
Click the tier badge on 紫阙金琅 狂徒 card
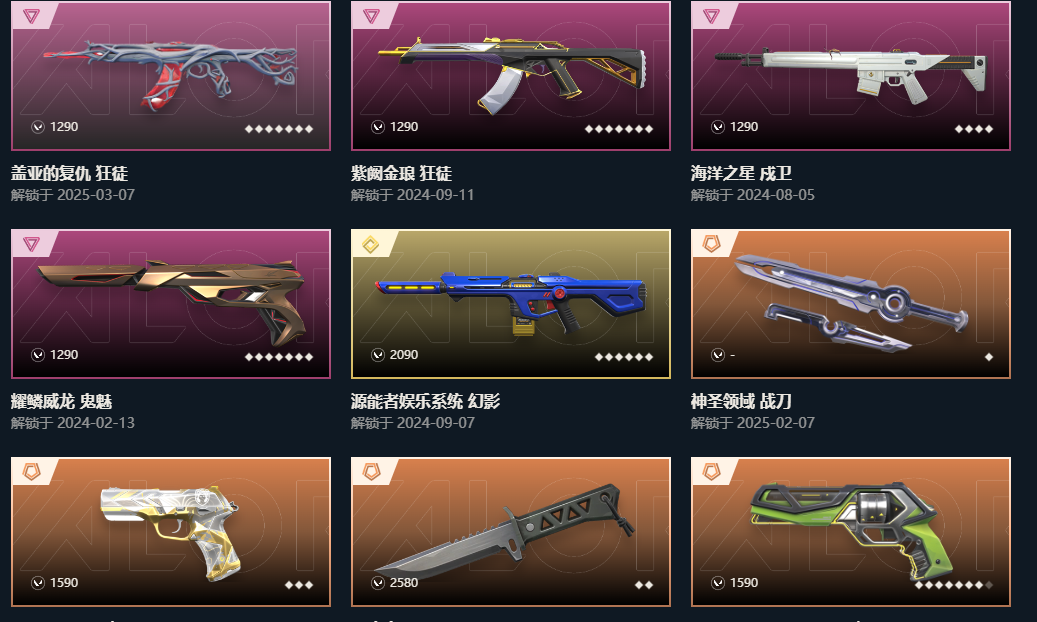coord(371,16)
